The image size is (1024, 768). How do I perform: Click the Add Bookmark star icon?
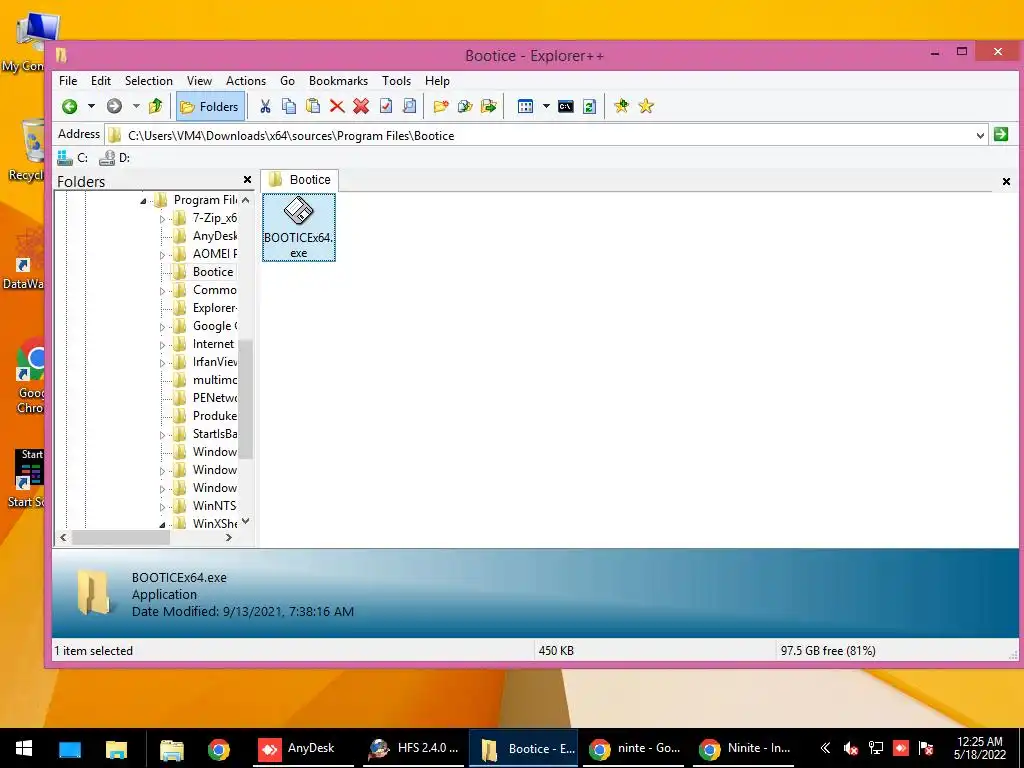click(x=622, y=106)
